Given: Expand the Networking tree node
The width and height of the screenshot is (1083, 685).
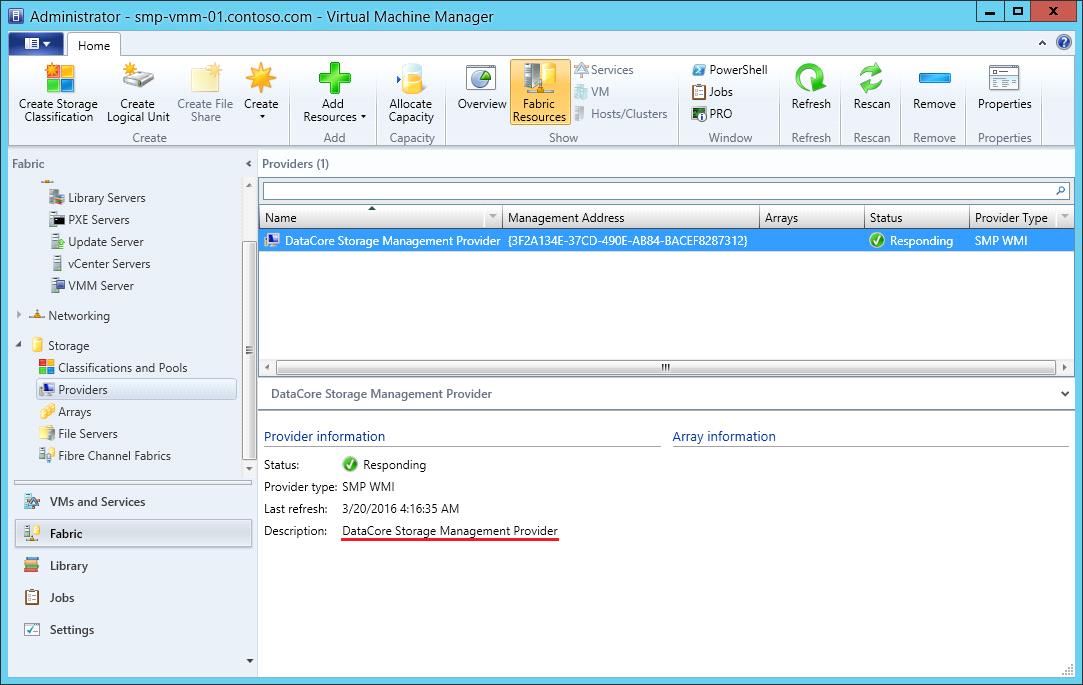Looking at the screenshot, I should click(19, 316).
